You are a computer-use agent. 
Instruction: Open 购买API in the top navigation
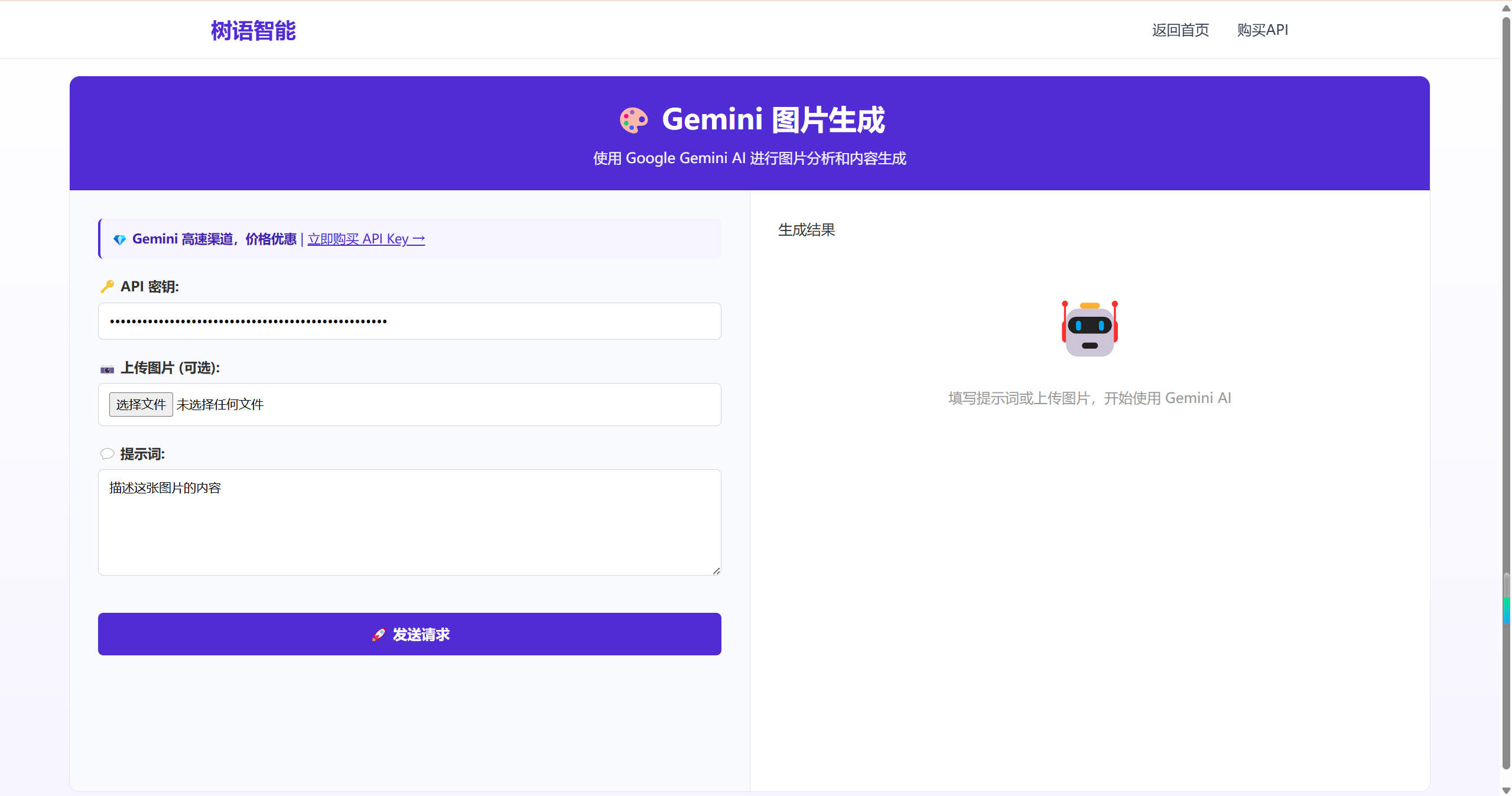point(1263,30)
